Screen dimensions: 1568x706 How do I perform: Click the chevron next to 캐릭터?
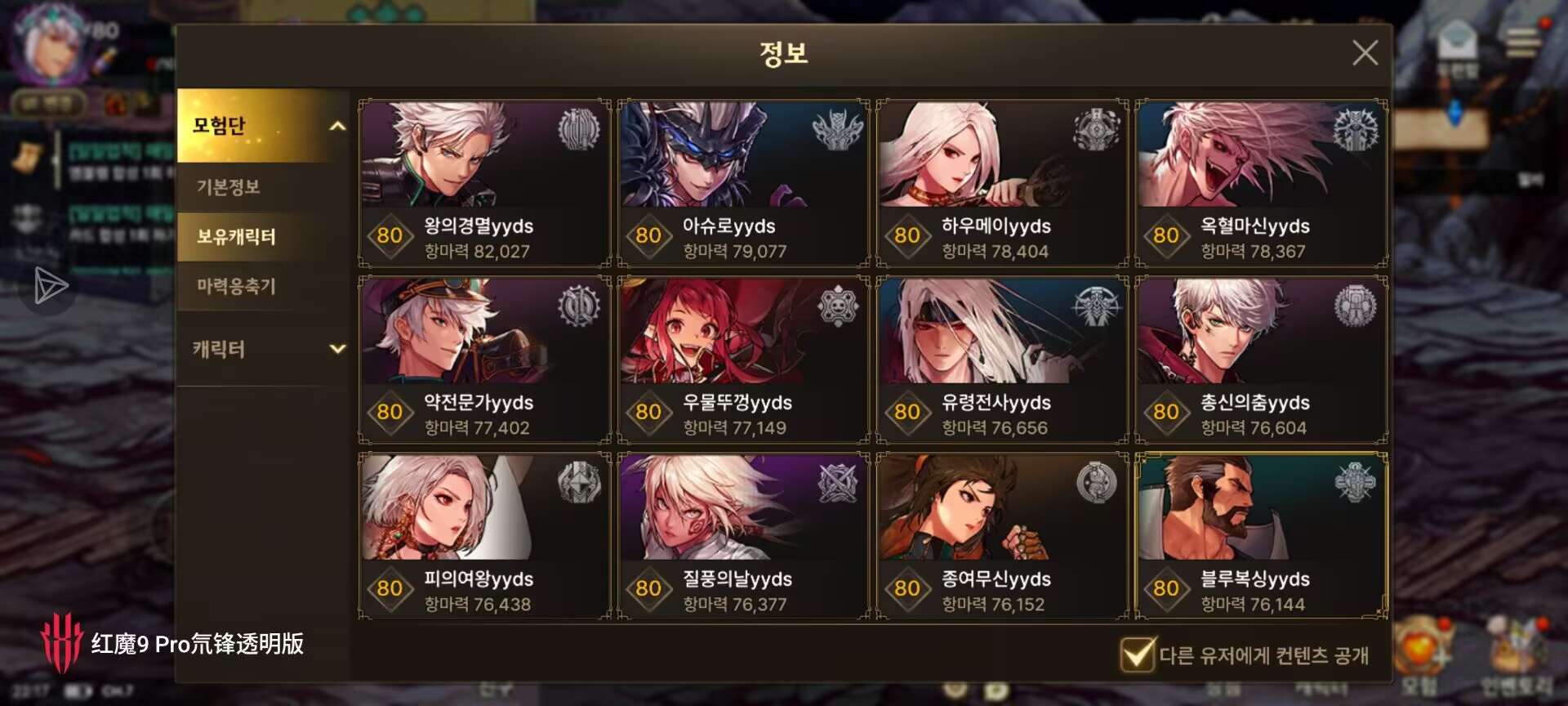[x=336, y=349]
